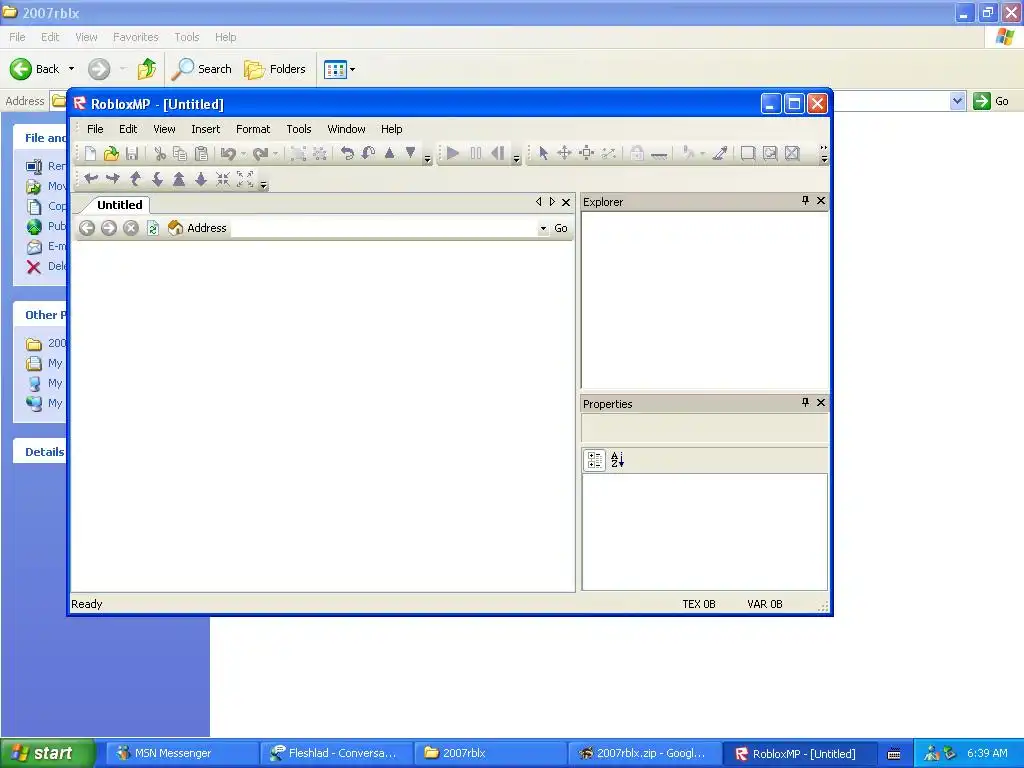This screenshot has height=768, width=1024.
Task: Click the home icon beside Address label
Action: click(x=175, y=228)
